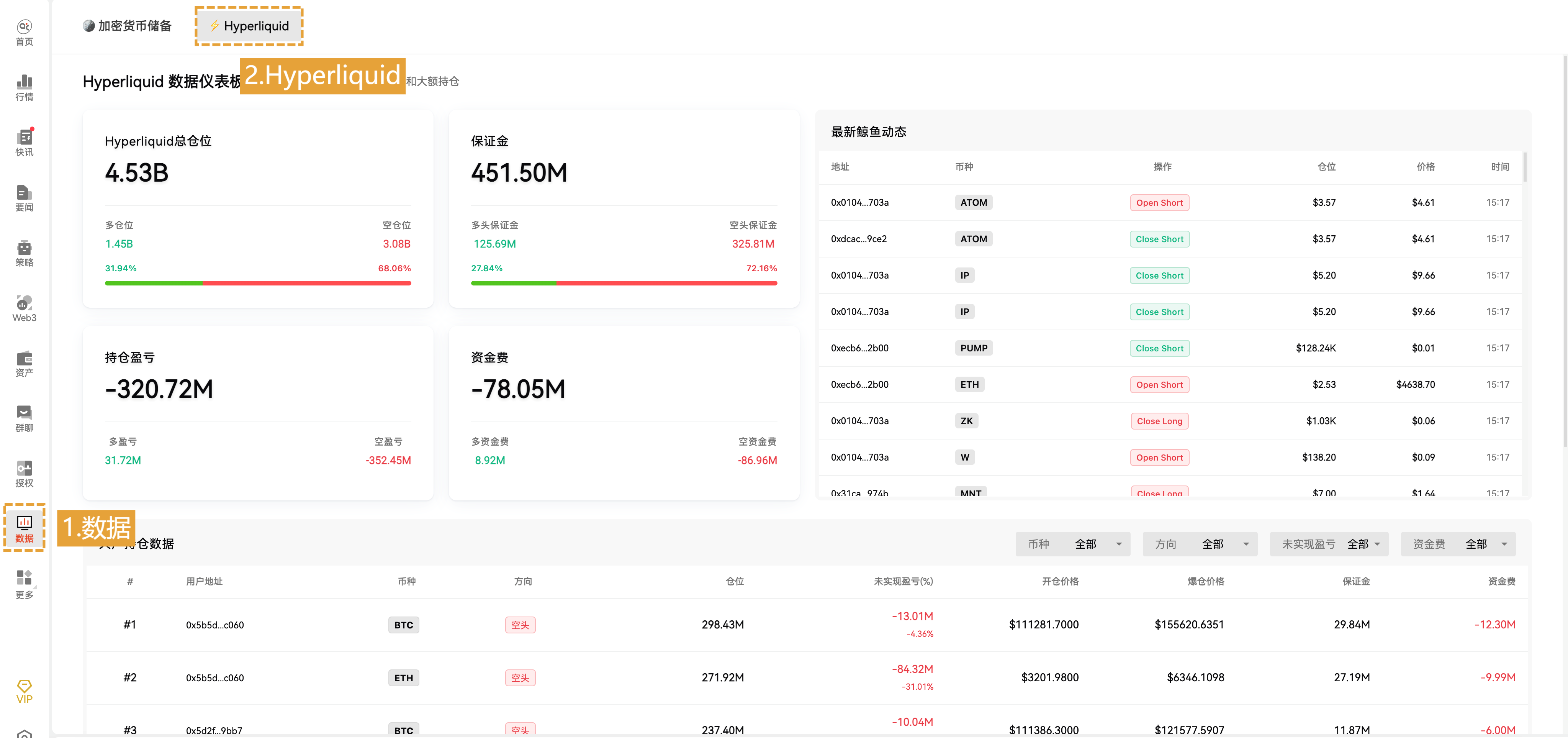Click the $4638.70 ETH price cell
Screen dimensions: 1568x738
1415,384
